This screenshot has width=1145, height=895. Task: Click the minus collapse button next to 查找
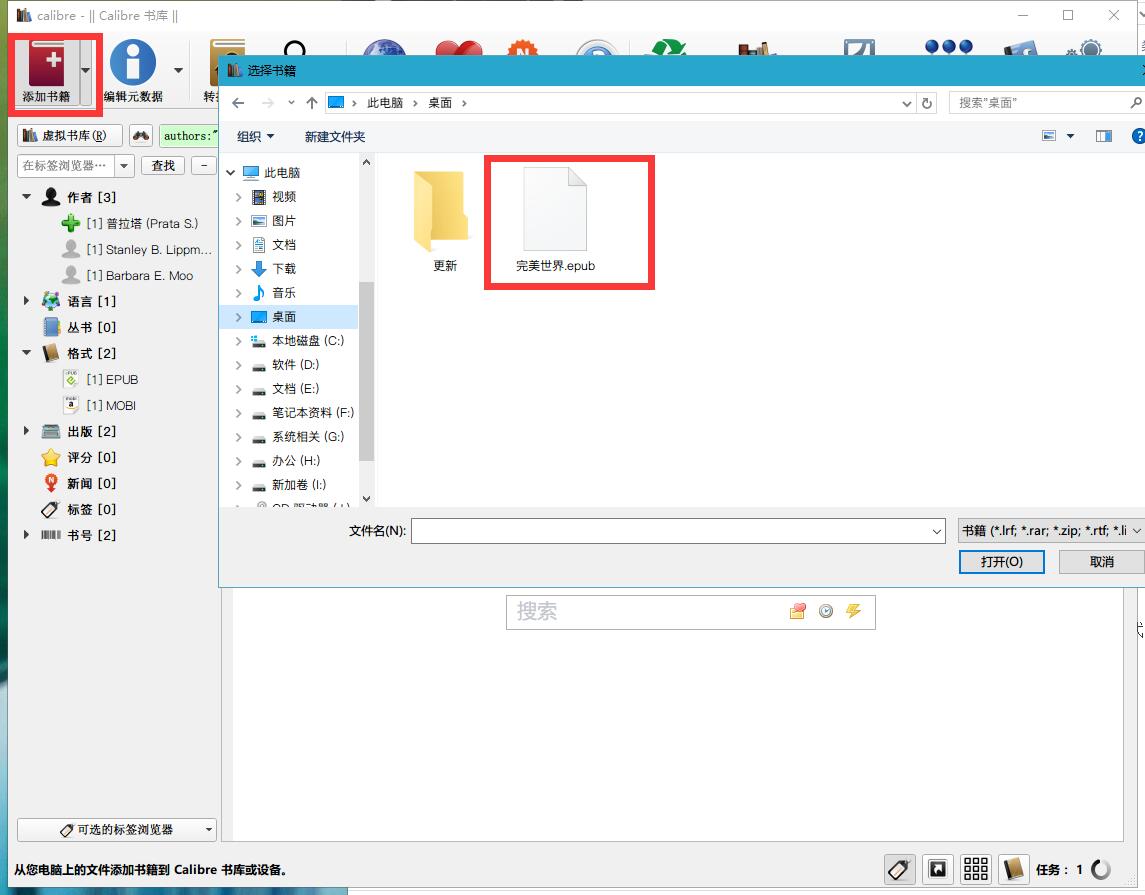[204, 166]
